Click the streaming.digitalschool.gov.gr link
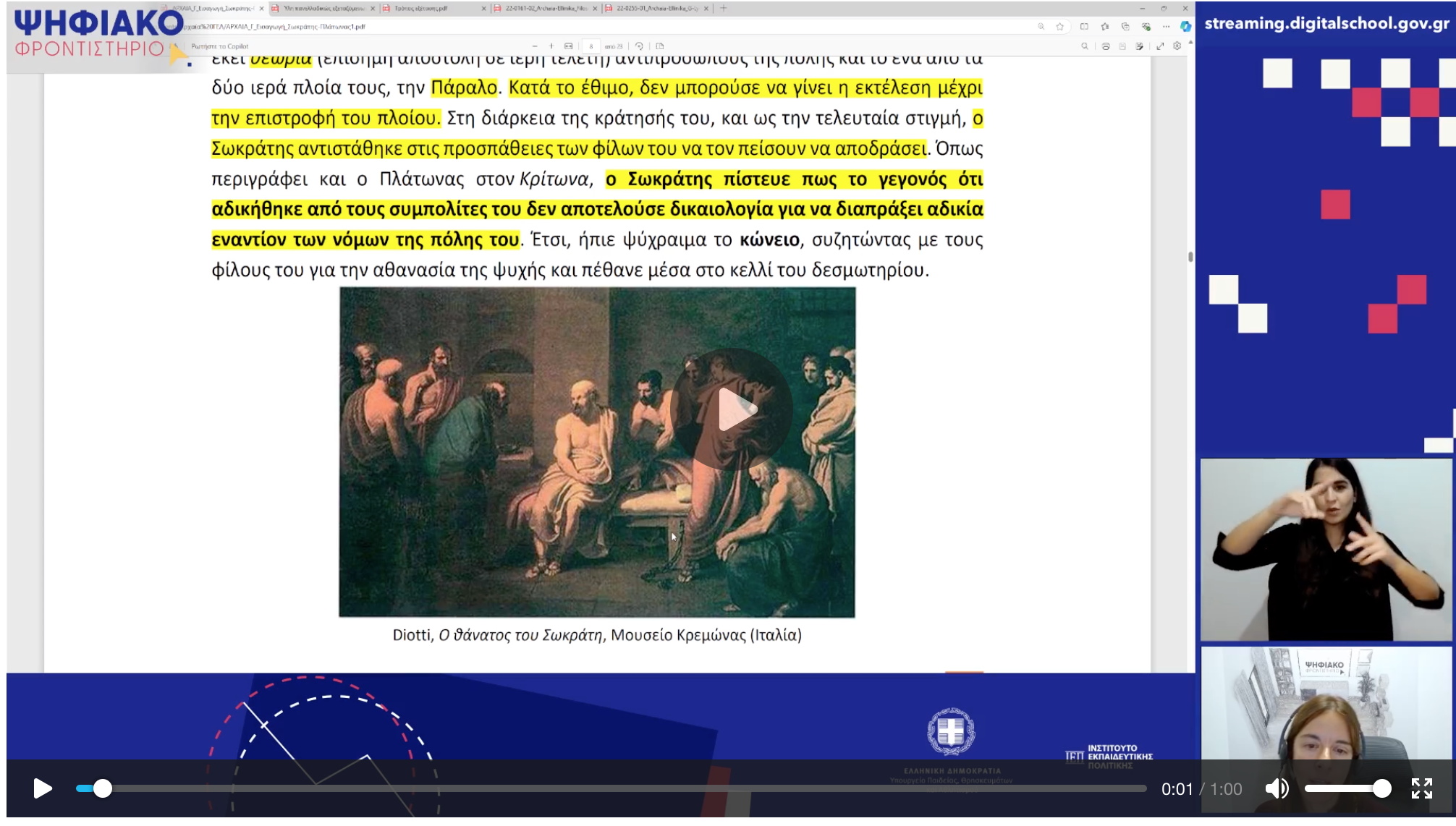Screen dimensions: 1456x826 1326,23
